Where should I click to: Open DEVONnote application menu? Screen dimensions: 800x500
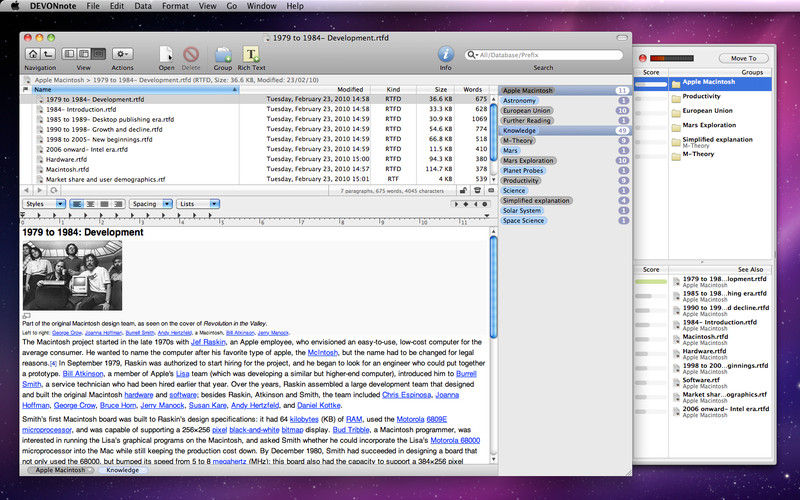pyautogui.click(x=53, y=6)
